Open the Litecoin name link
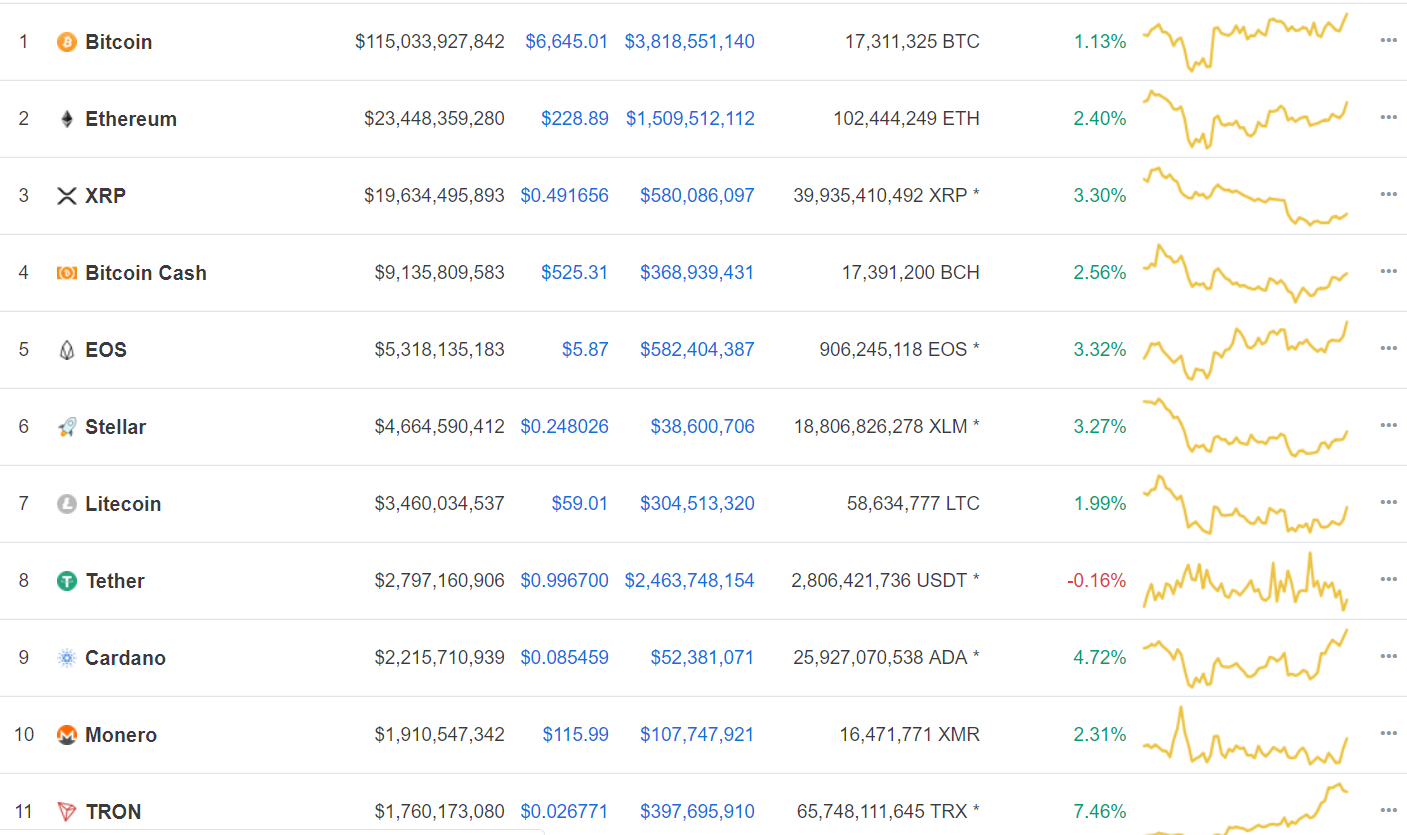Image resolution: width=1407 pixels, height=835 pixels. point(123,504)
